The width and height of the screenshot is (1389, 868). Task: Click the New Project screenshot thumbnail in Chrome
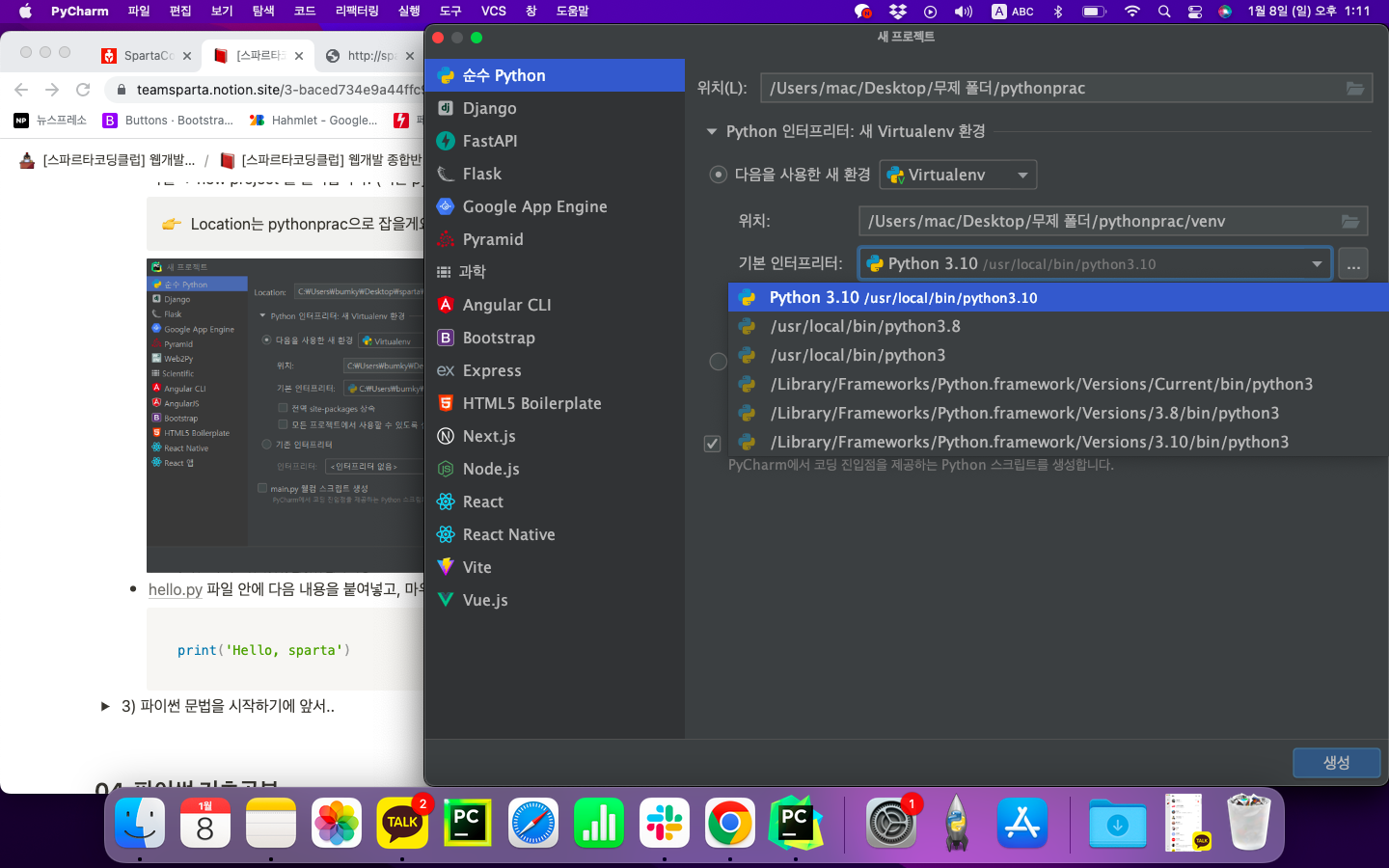pyautogui.click(x=286, y=416)
